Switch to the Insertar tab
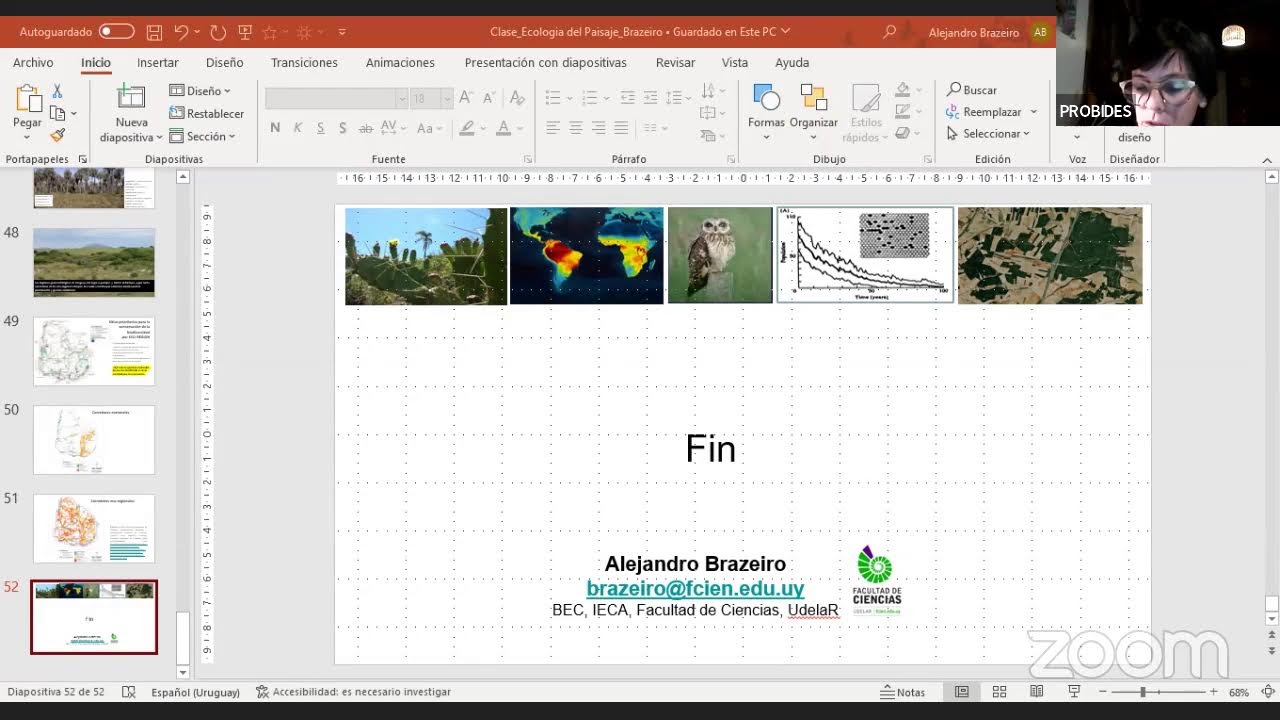The image size is (1280, 720). tap(158, 62)
